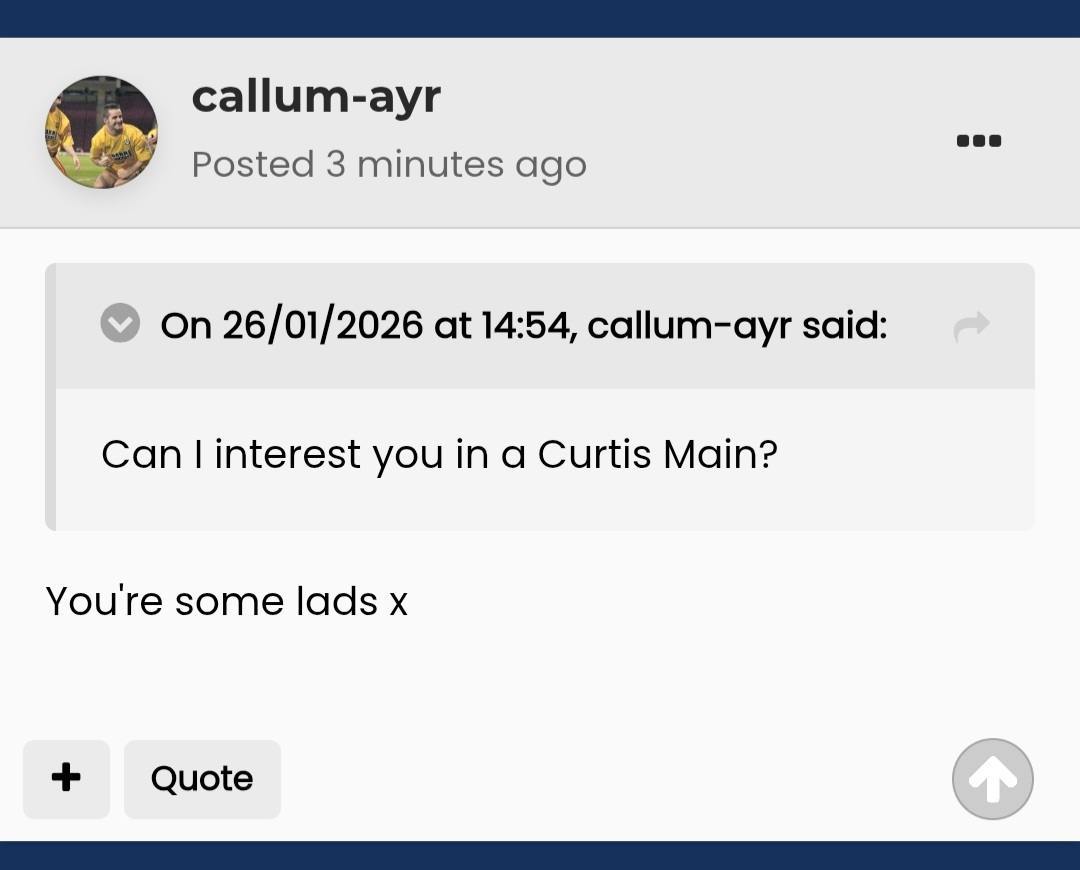Open the three-dot post options menu
The height and width of the screenshot is (870, 1080).
click(979, 141)
